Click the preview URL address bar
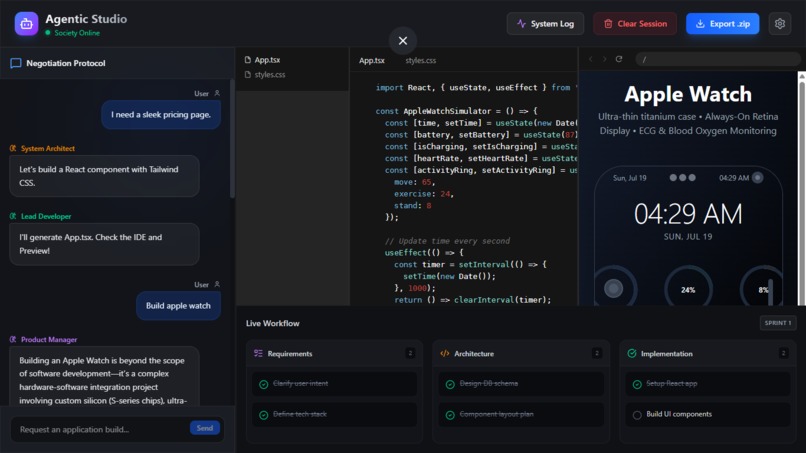This screenshot has width=806, height=453. 718,59
